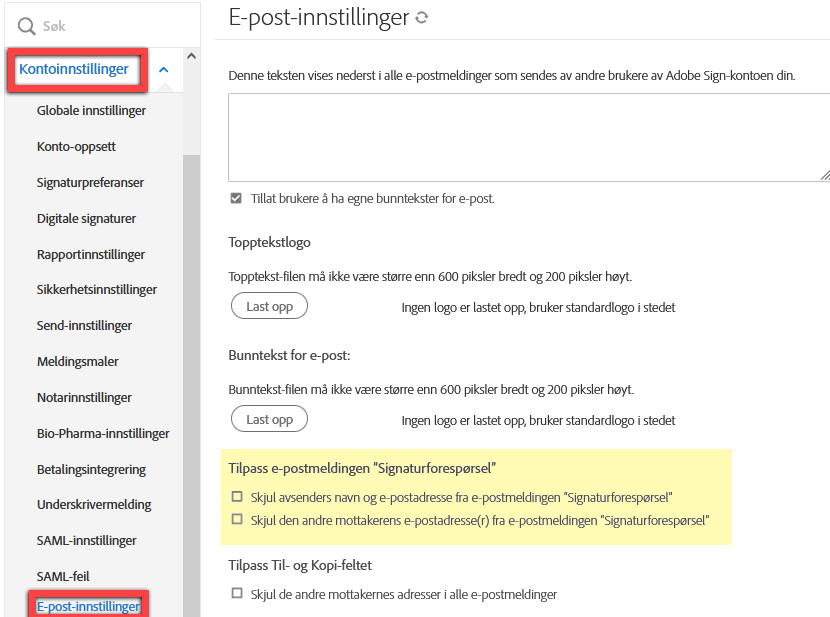Screen dimensions: 830x617
Task: Toggle "Tillat brukere å ha egne bunntekster for e-post"
Action: tap(236, 198)
